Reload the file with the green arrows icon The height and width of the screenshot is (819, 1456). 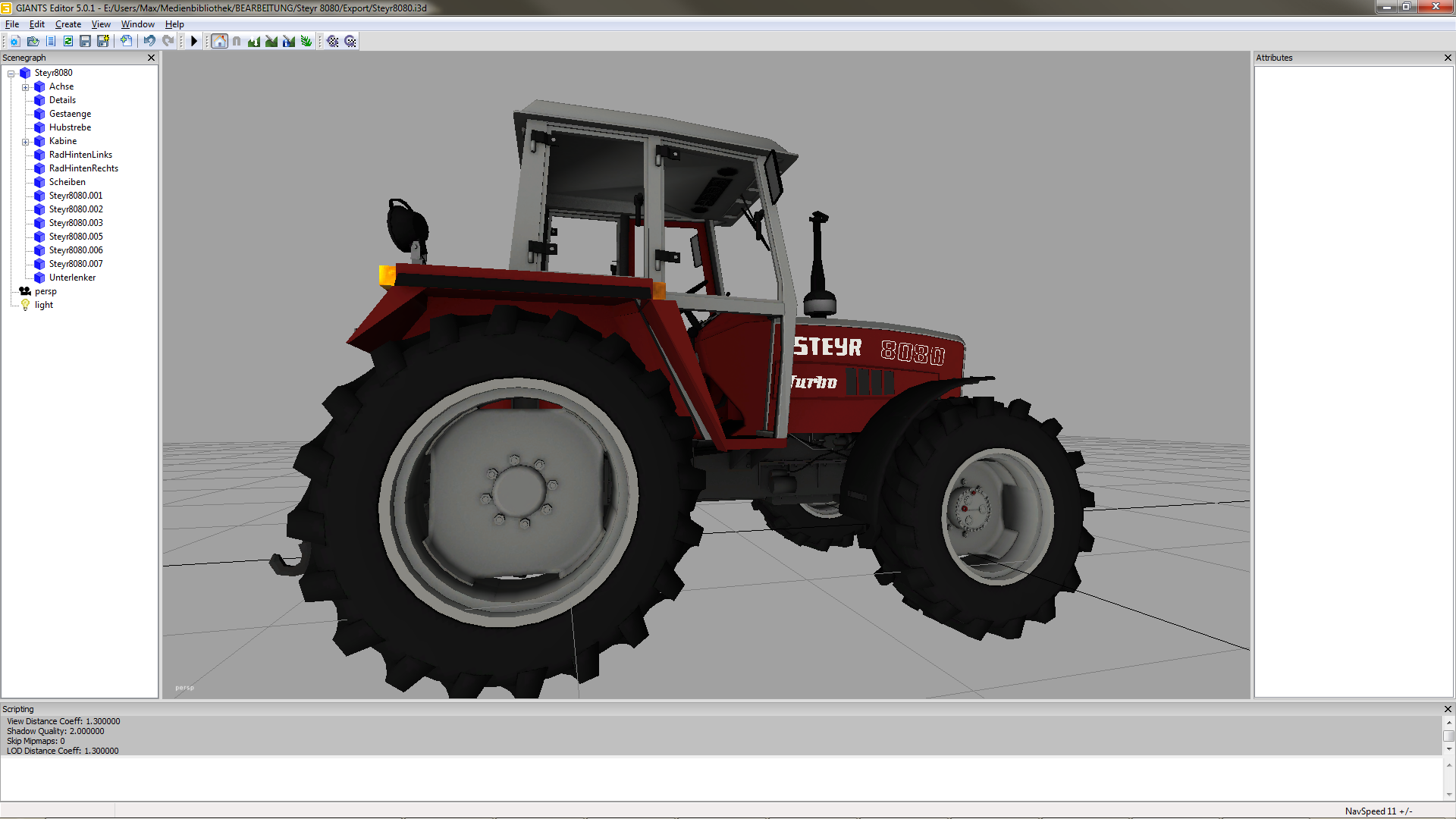coord(68,41)
